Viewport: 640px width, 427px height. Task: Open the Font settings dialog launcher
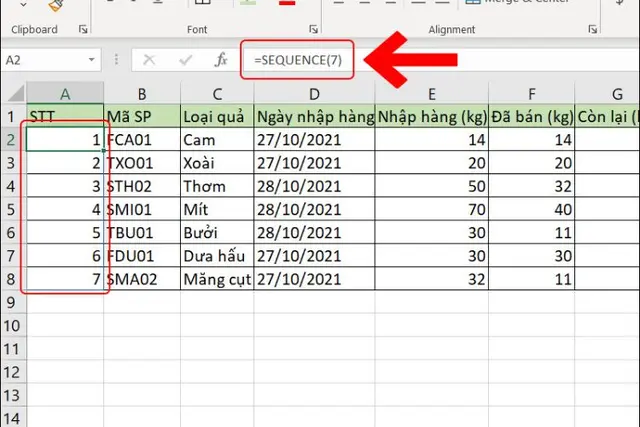pos(313,29)
